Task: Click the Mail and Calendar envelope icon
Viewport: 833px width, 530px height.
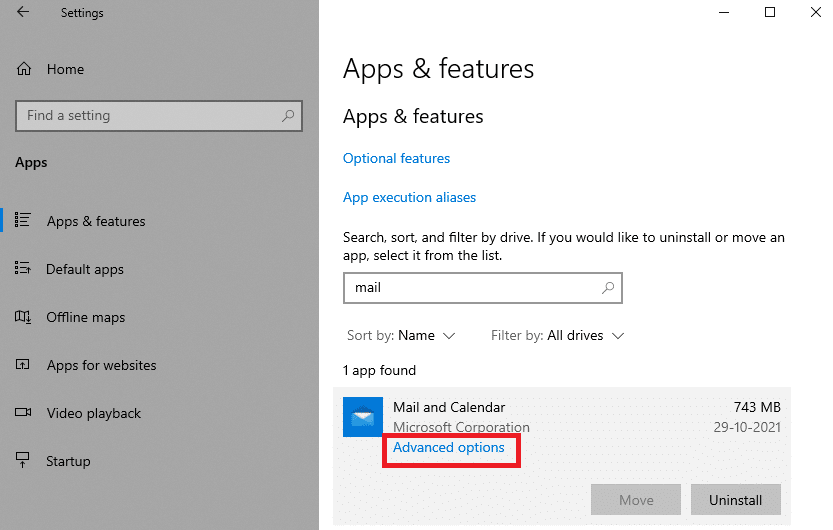Action: click(363, 417)
